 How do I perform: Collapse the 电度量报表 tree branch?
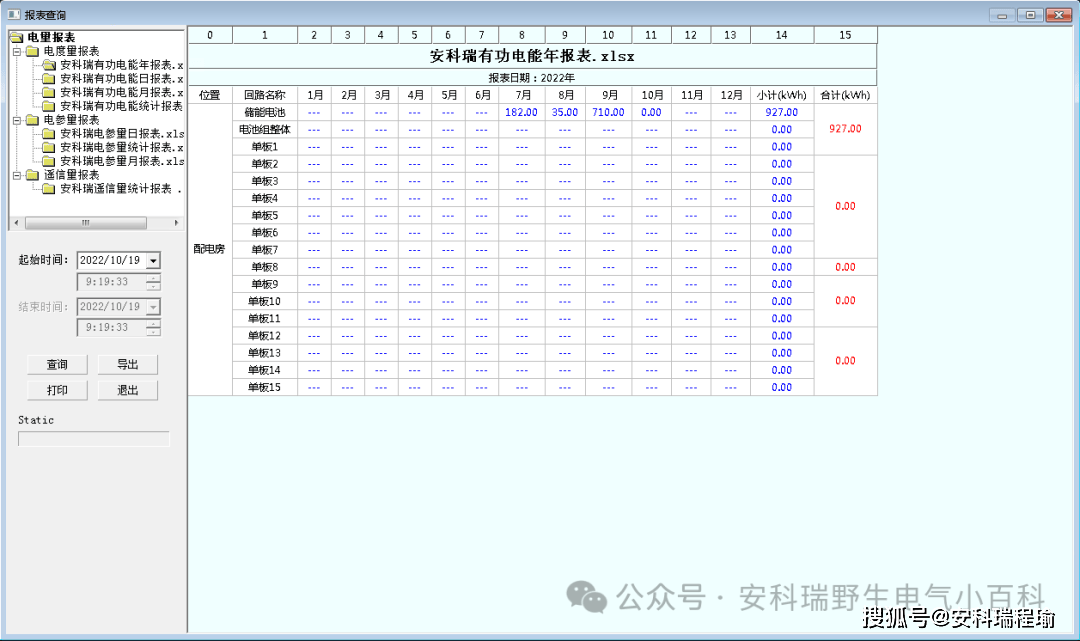17,51
